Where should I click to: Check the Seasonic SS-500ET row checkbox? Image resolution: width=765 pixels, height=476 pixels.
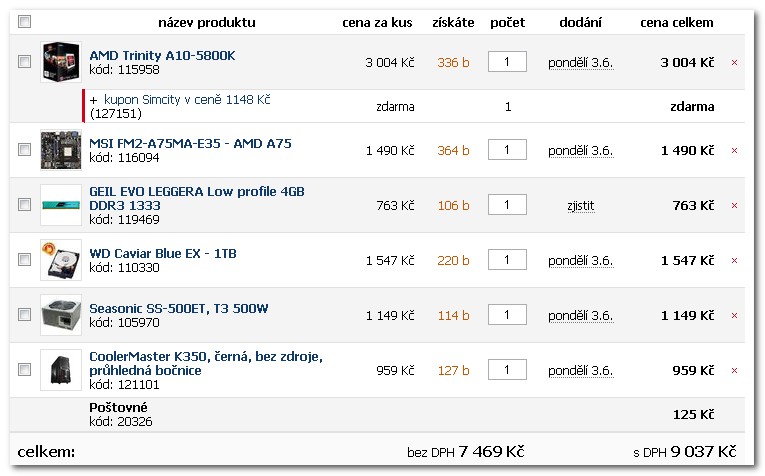pos(24,315)
